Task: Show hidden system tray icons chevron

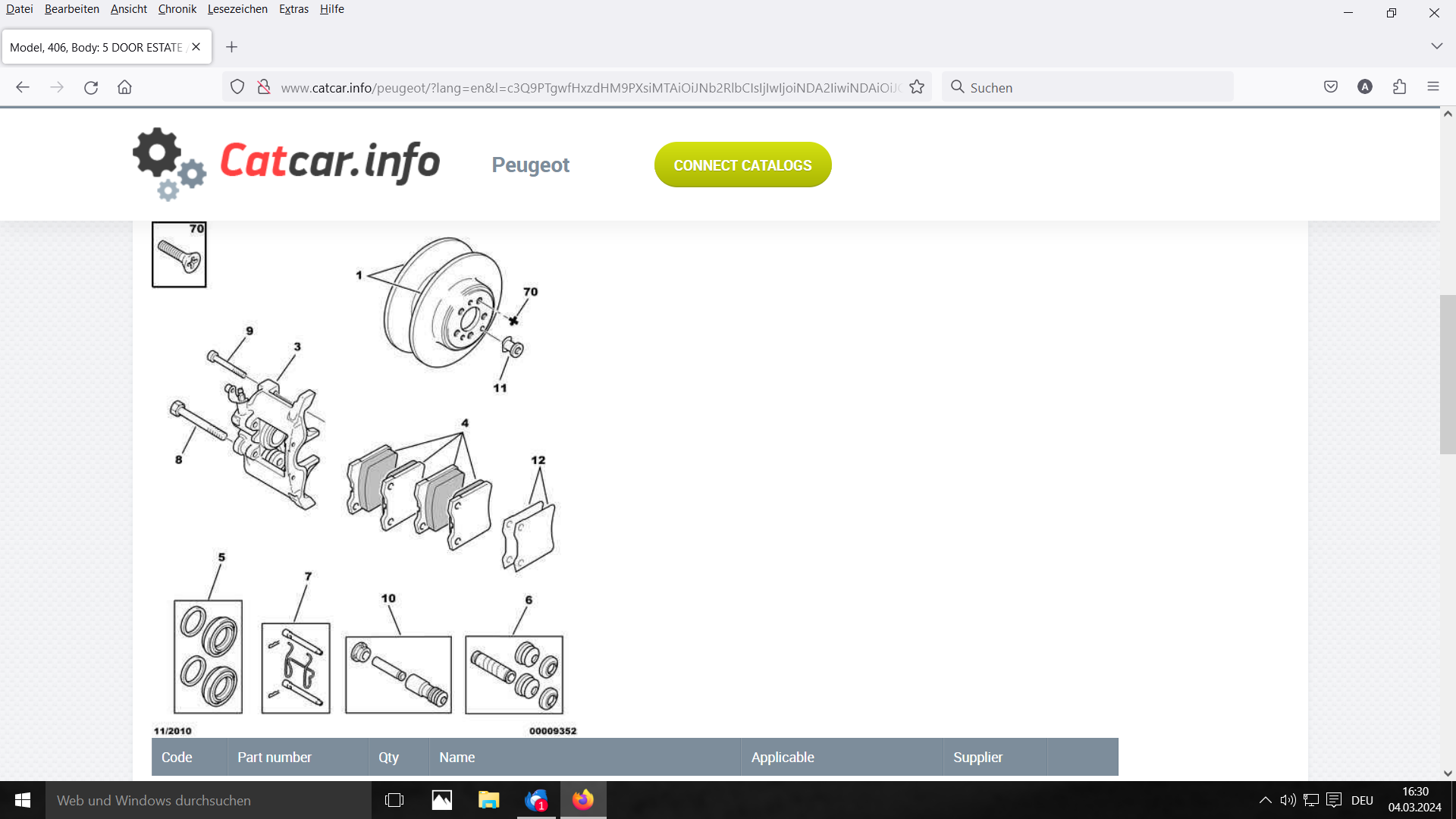Action: [x=1265, y=800]
